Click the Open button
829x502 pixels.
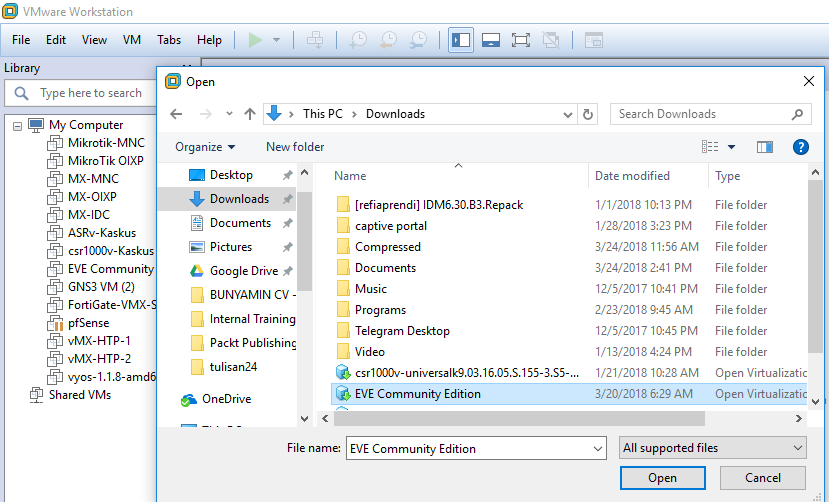pos(662,478)
